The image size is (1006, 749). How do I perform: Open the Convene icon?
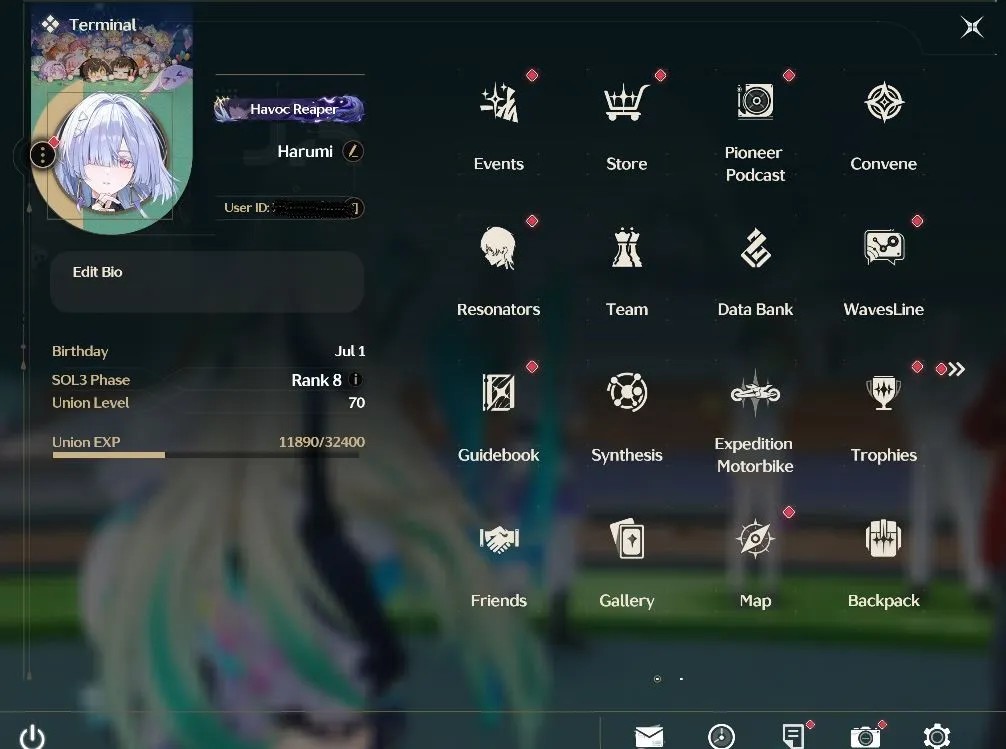[x=883, y=101]
